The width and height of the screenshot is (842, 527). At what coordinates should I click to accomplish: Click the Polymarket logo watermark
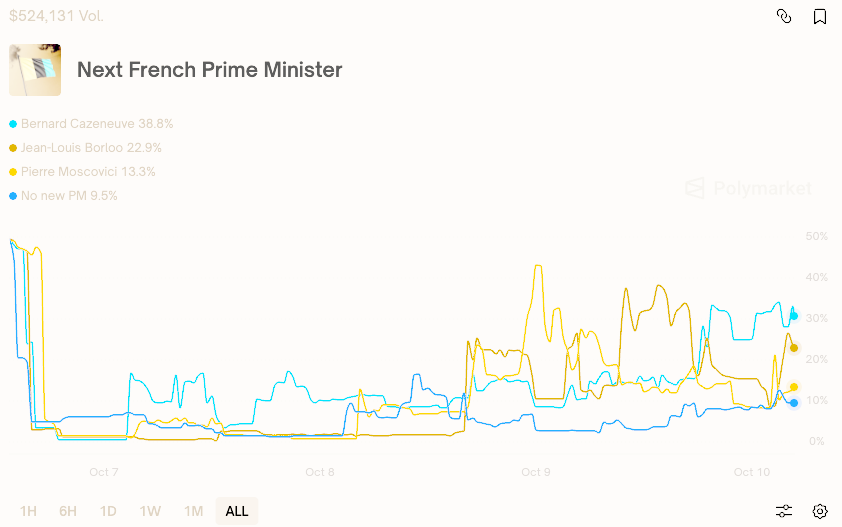click(748, 188)
